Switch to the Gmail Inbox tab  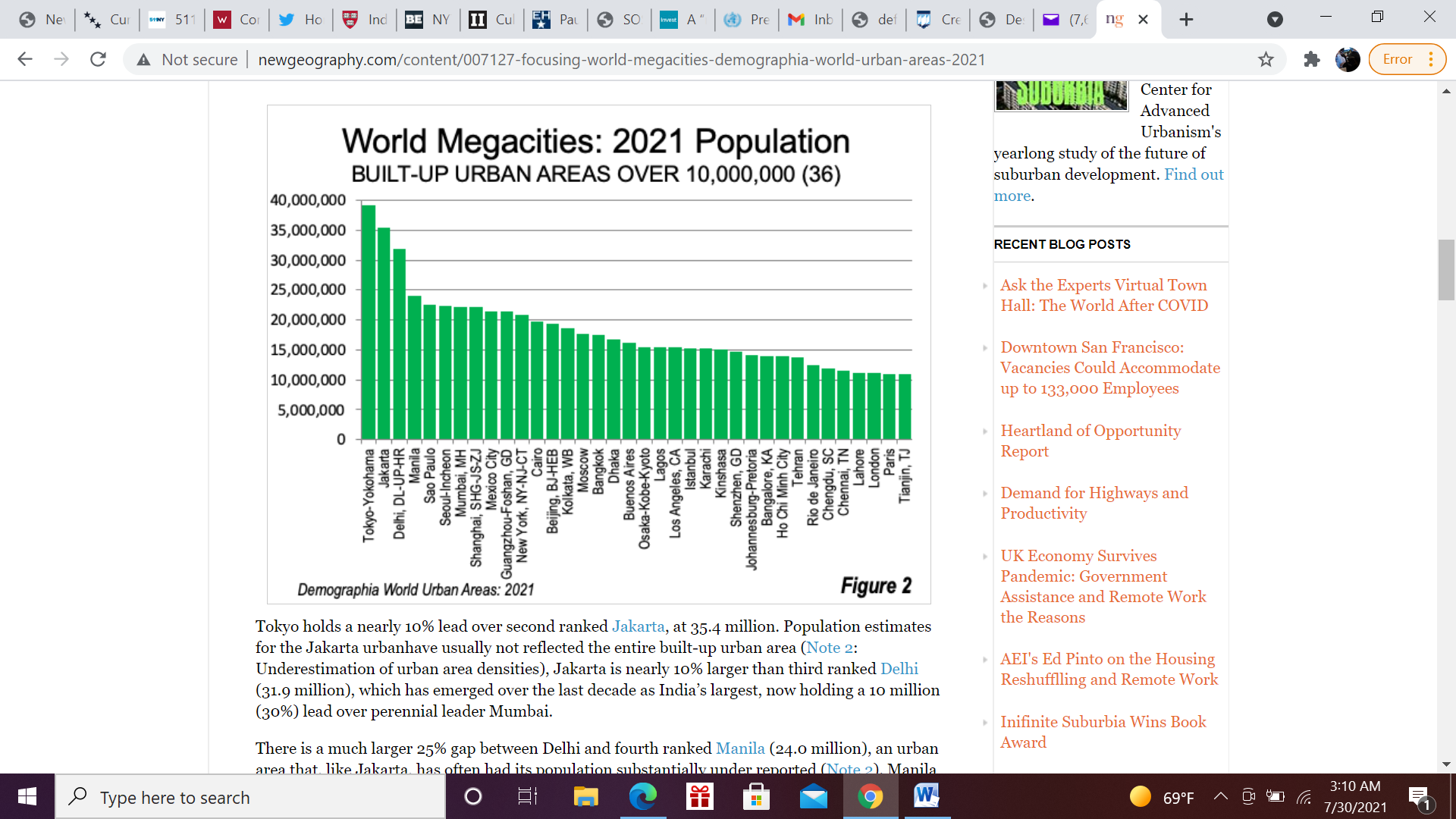click(x=811, y=20)
